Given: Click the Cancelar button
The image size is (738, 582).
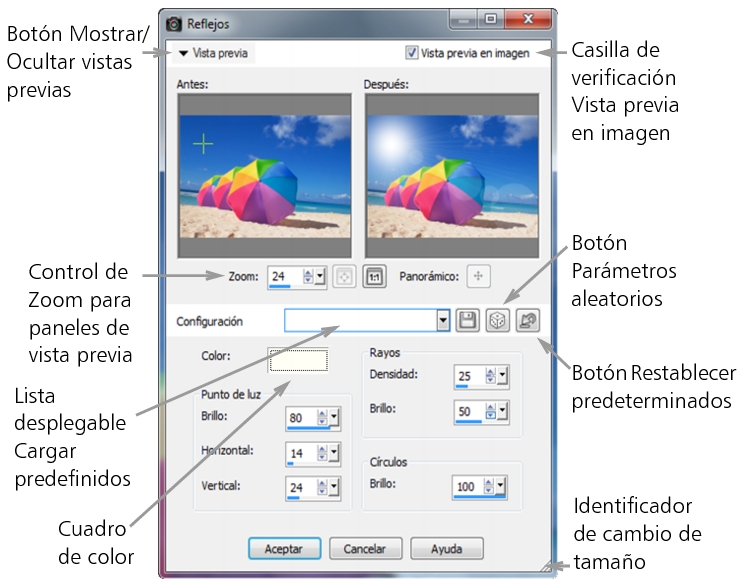Looking at the screenshot, I should point(365,548).
